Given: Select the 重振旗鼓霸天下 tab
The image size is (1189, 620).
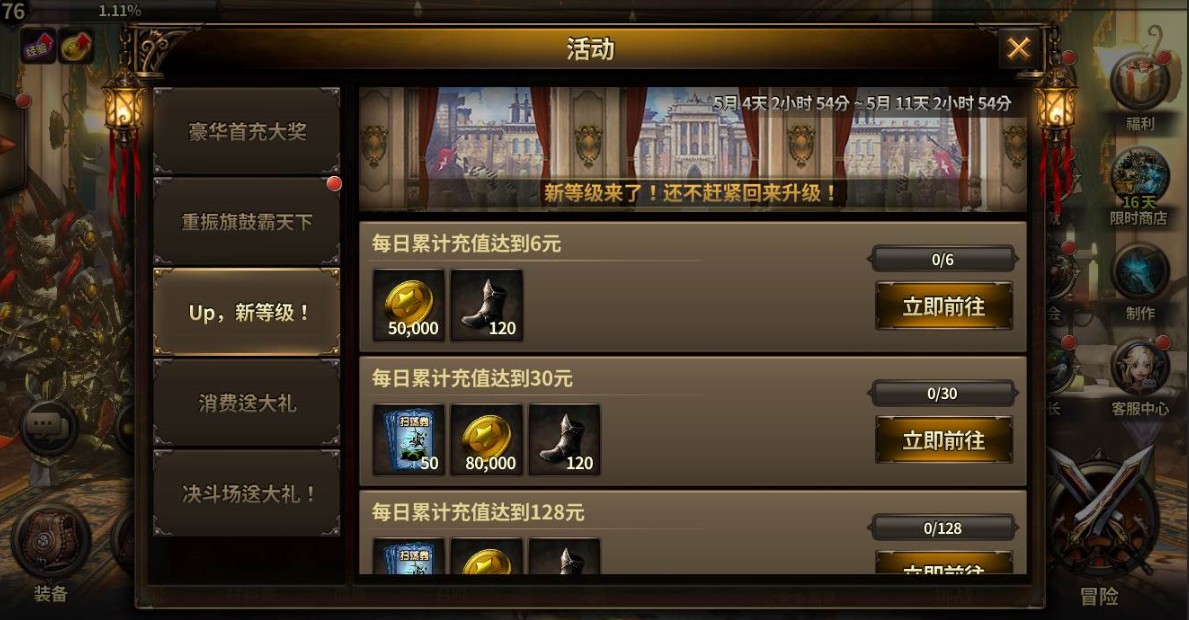Looking at the screenshot, I should coord(246,222).
